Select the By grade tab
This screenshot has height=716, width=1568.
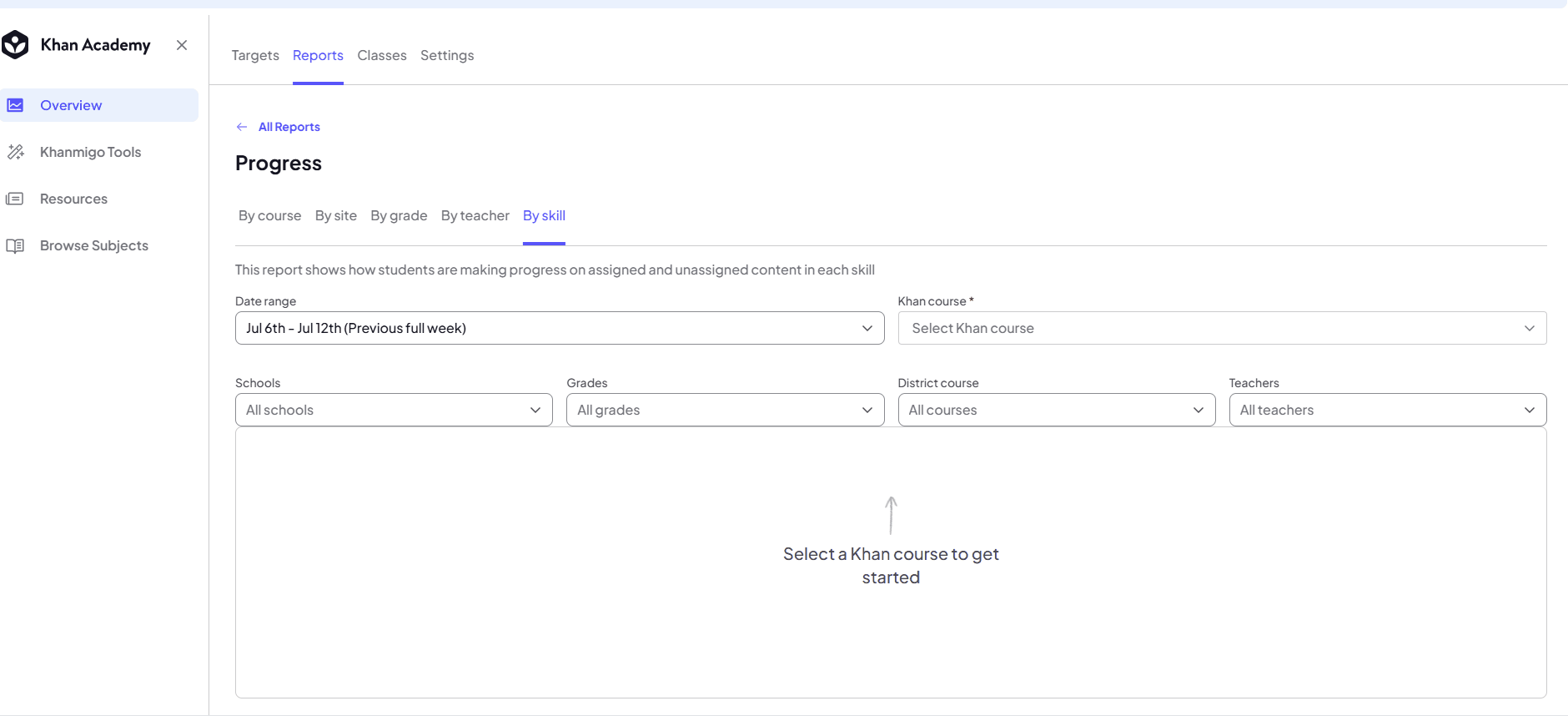point(399,215)
